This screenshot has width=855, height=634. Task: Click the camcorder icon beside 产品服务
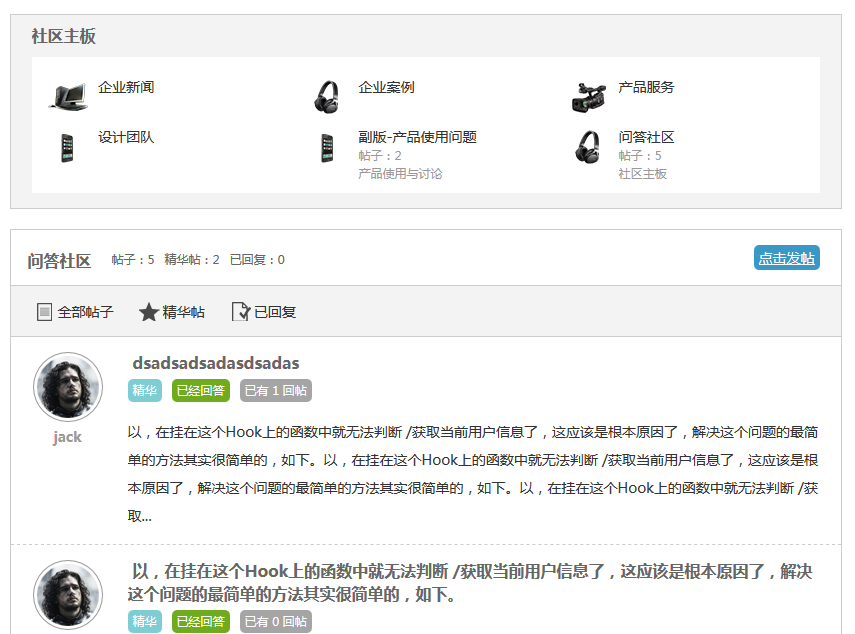click(588, 97)
